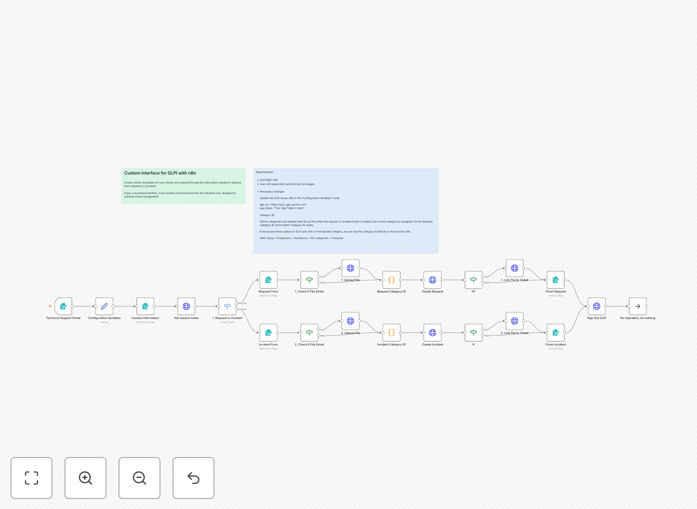This screenshot has width=697, height=509.
Task: Zoom out using the magnifier minus button
Action: pyautogui.click(x=139, y=478)
